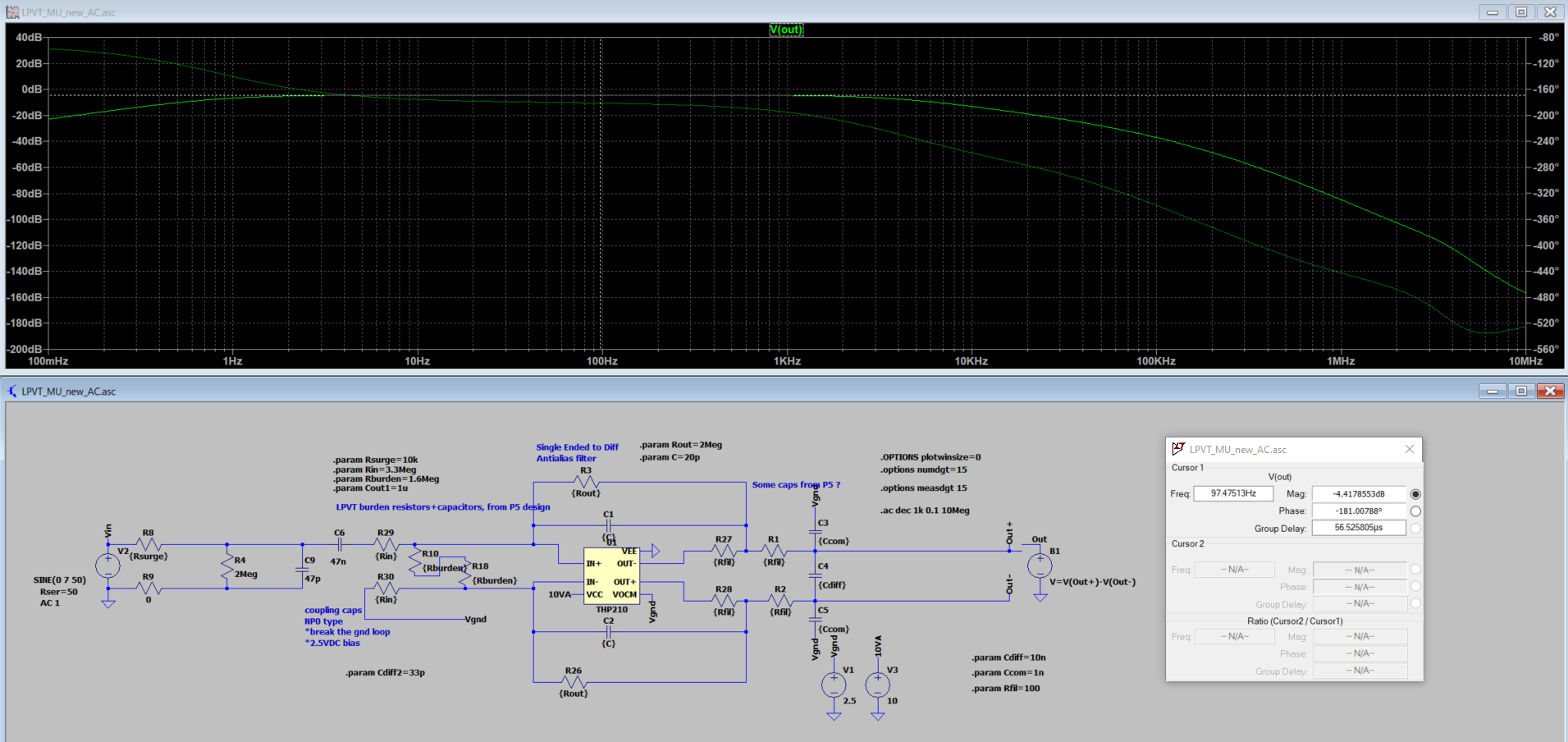Maximize the plot window
Screen dimensions: 1568x742
click(x=1521, y=12)
